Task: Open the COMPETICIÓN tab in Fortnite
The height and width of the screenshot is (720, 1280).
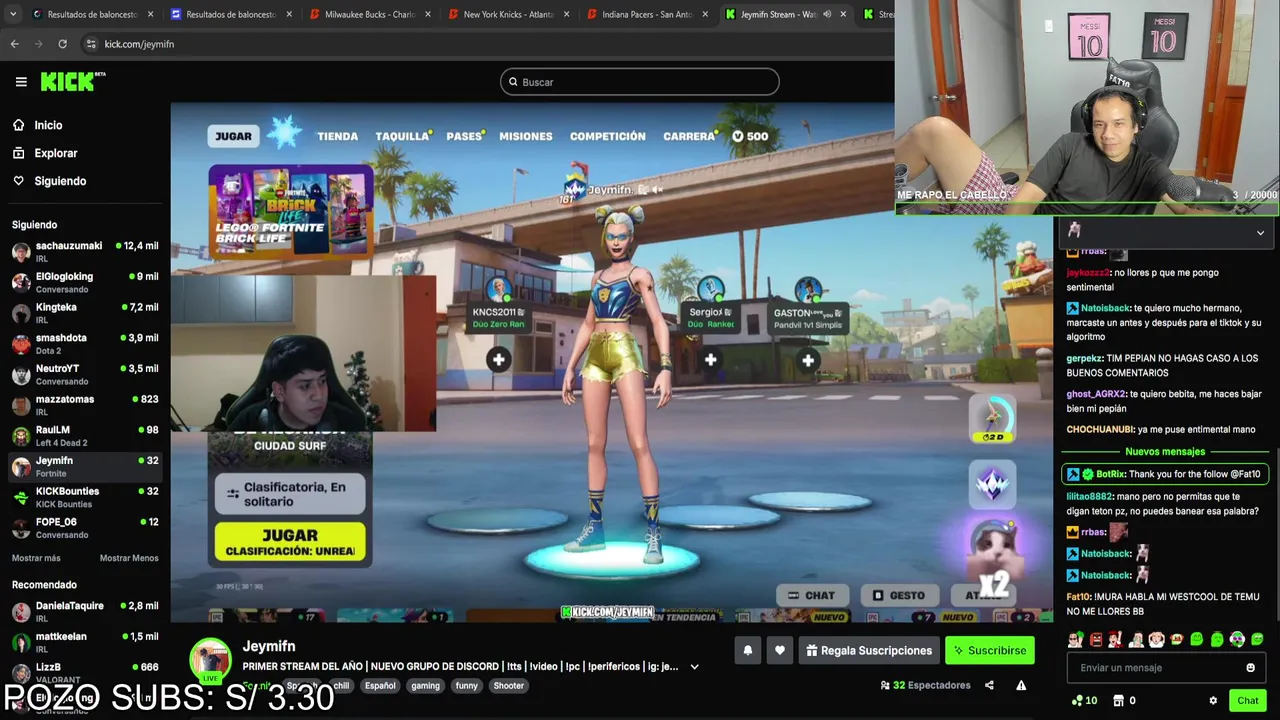Action: tap(607, 136)
